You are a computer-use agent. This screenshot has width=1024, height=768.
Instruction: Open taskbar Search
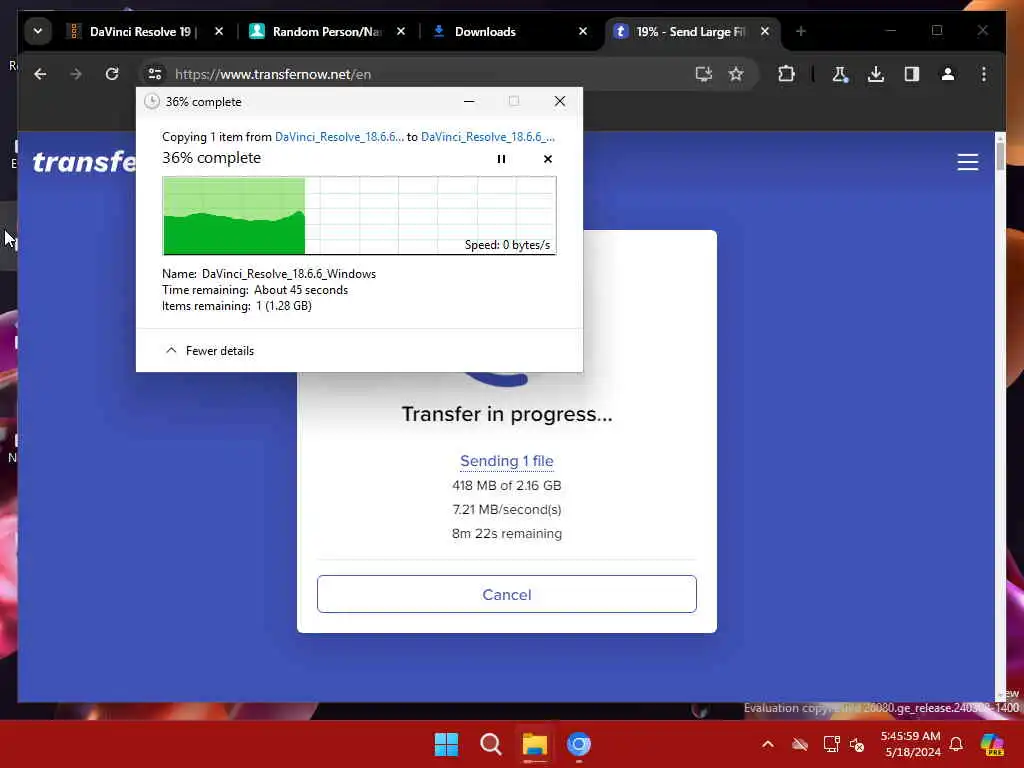pyautogui.click(x=490, y=744)
